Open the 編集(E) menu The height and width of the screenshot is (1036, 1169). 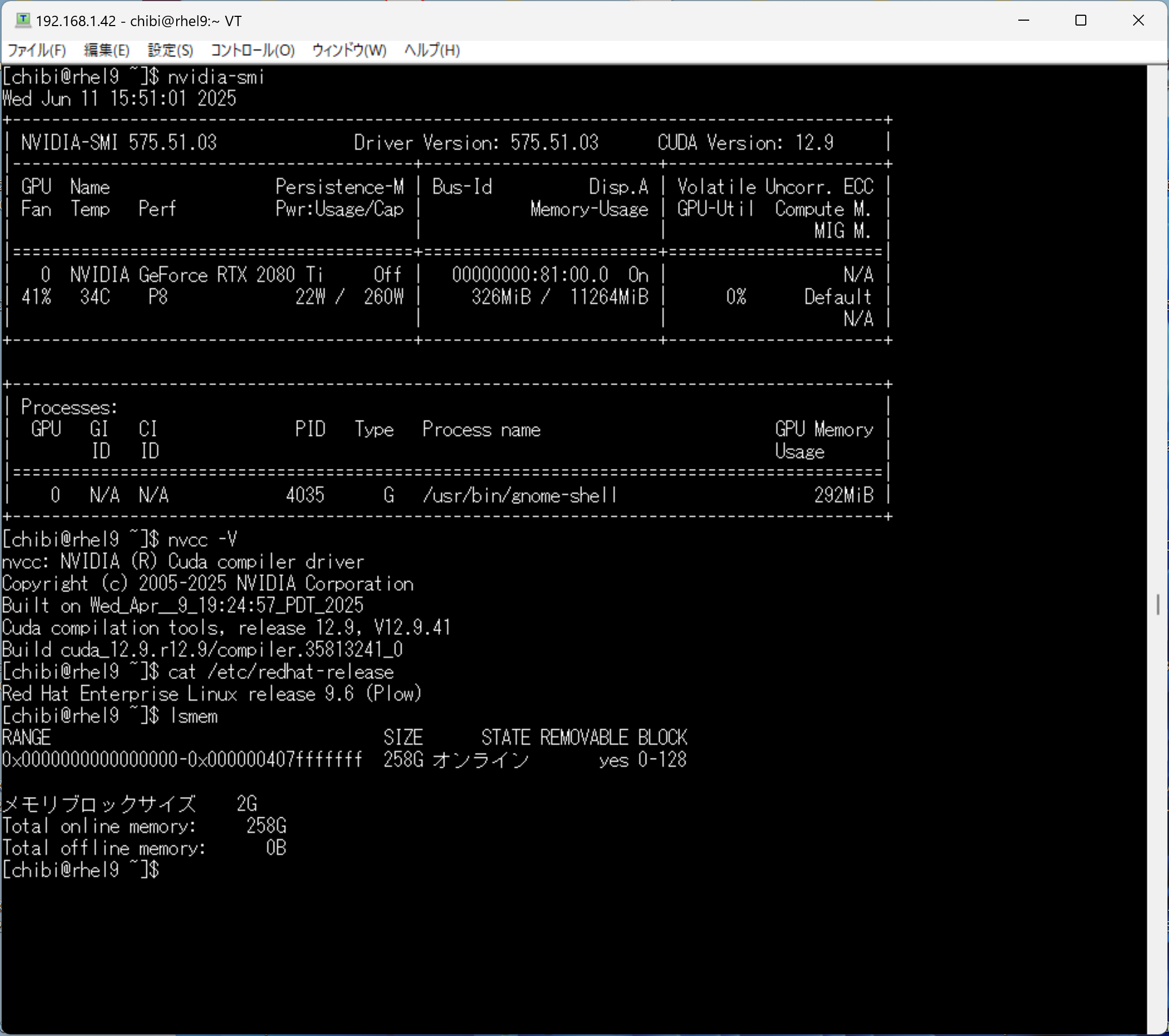point(107,51)
